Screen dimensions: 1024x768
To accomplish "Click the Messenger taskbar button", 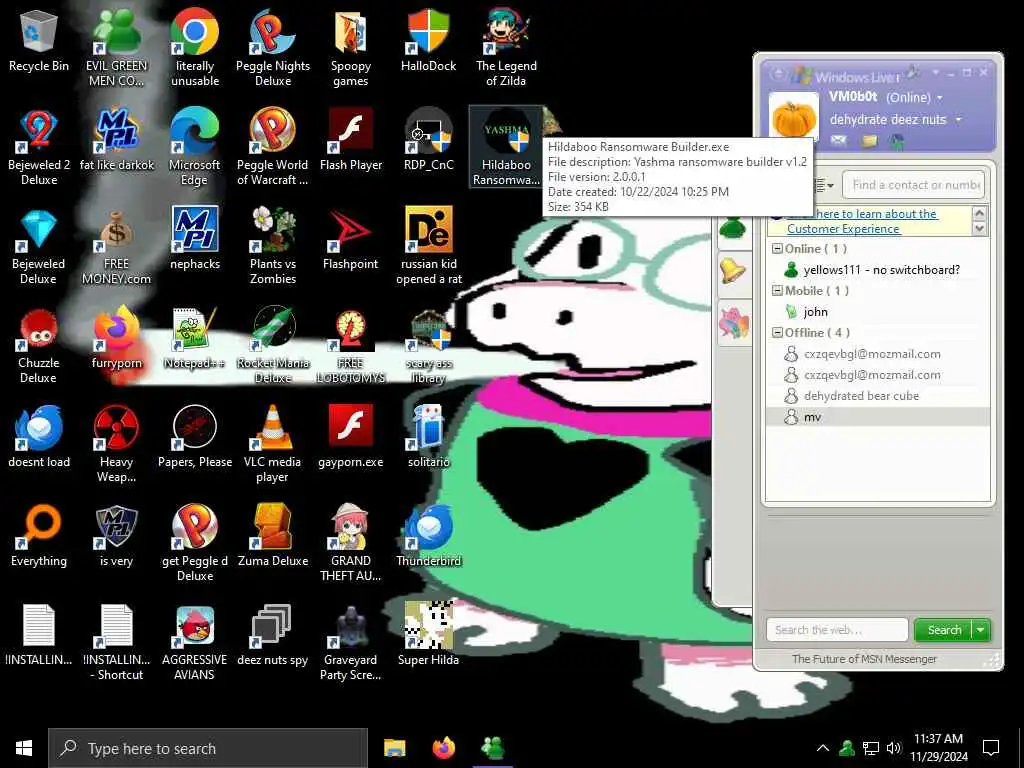I will (493, 748).
